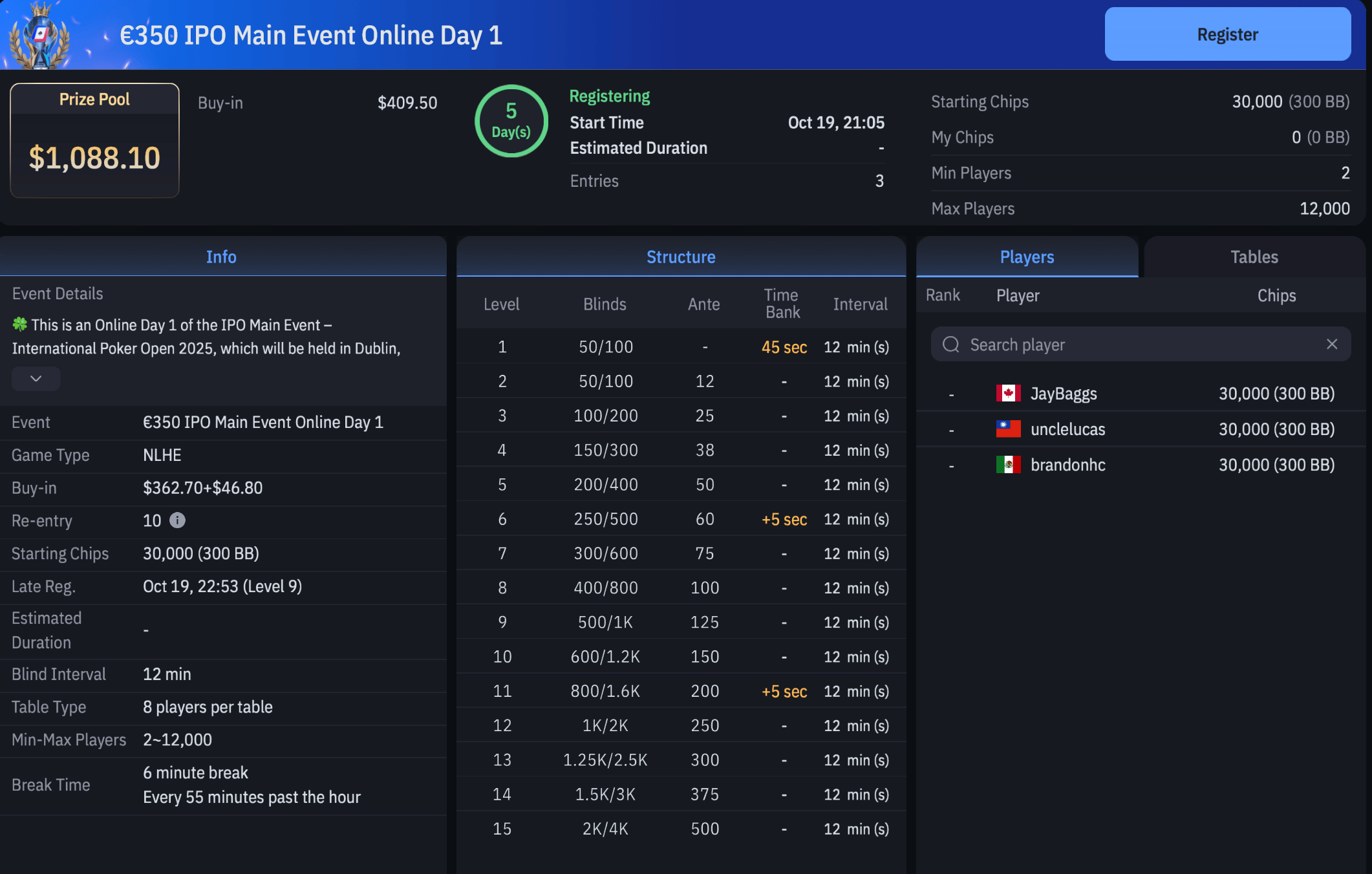
Task: Click the 6 minute break text
Action: click(195, 773)
